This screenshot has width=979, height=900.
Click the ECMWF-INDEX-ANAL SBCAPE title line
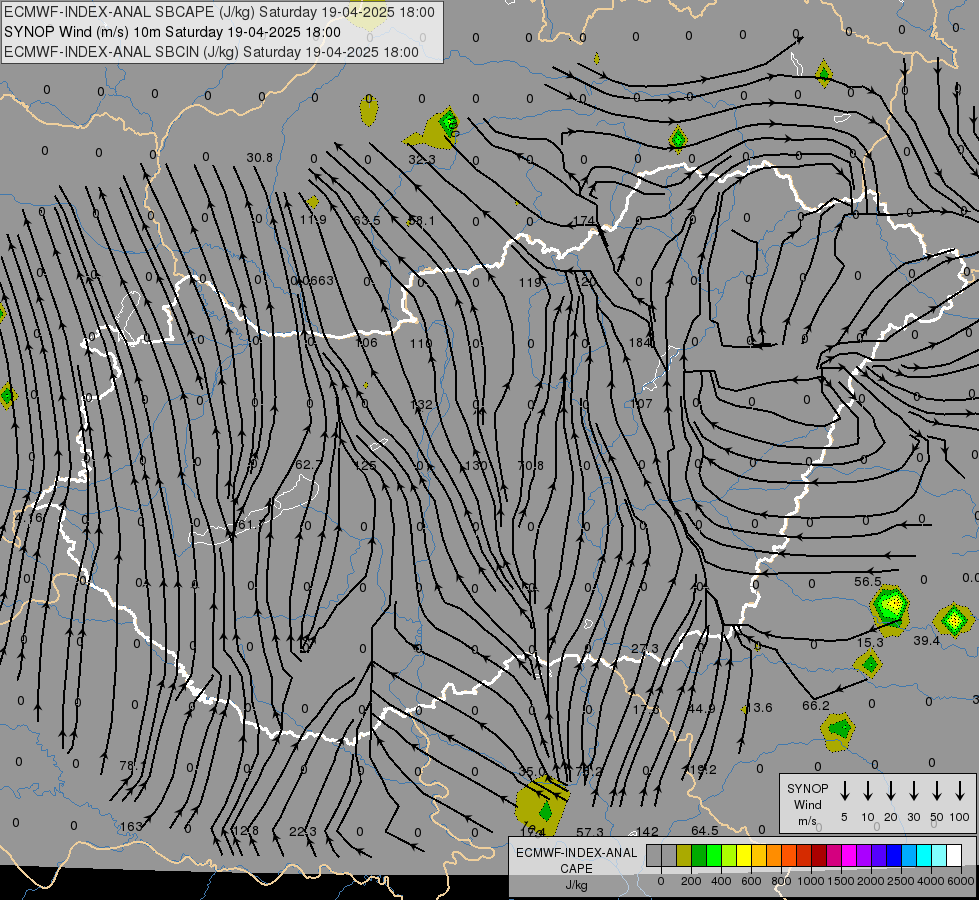[x=219, y=12]
